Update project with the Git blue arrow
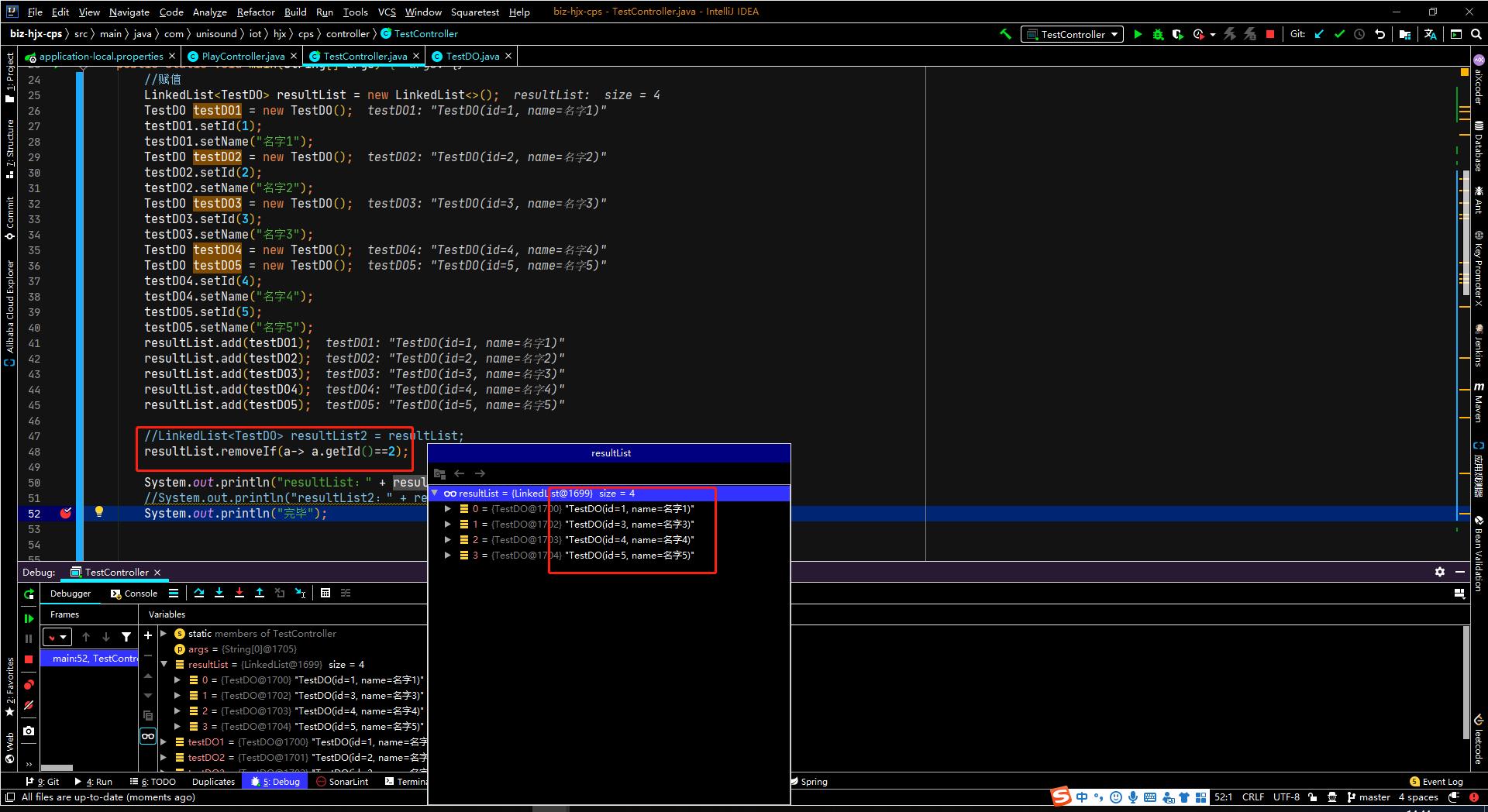 (1319, 34)
